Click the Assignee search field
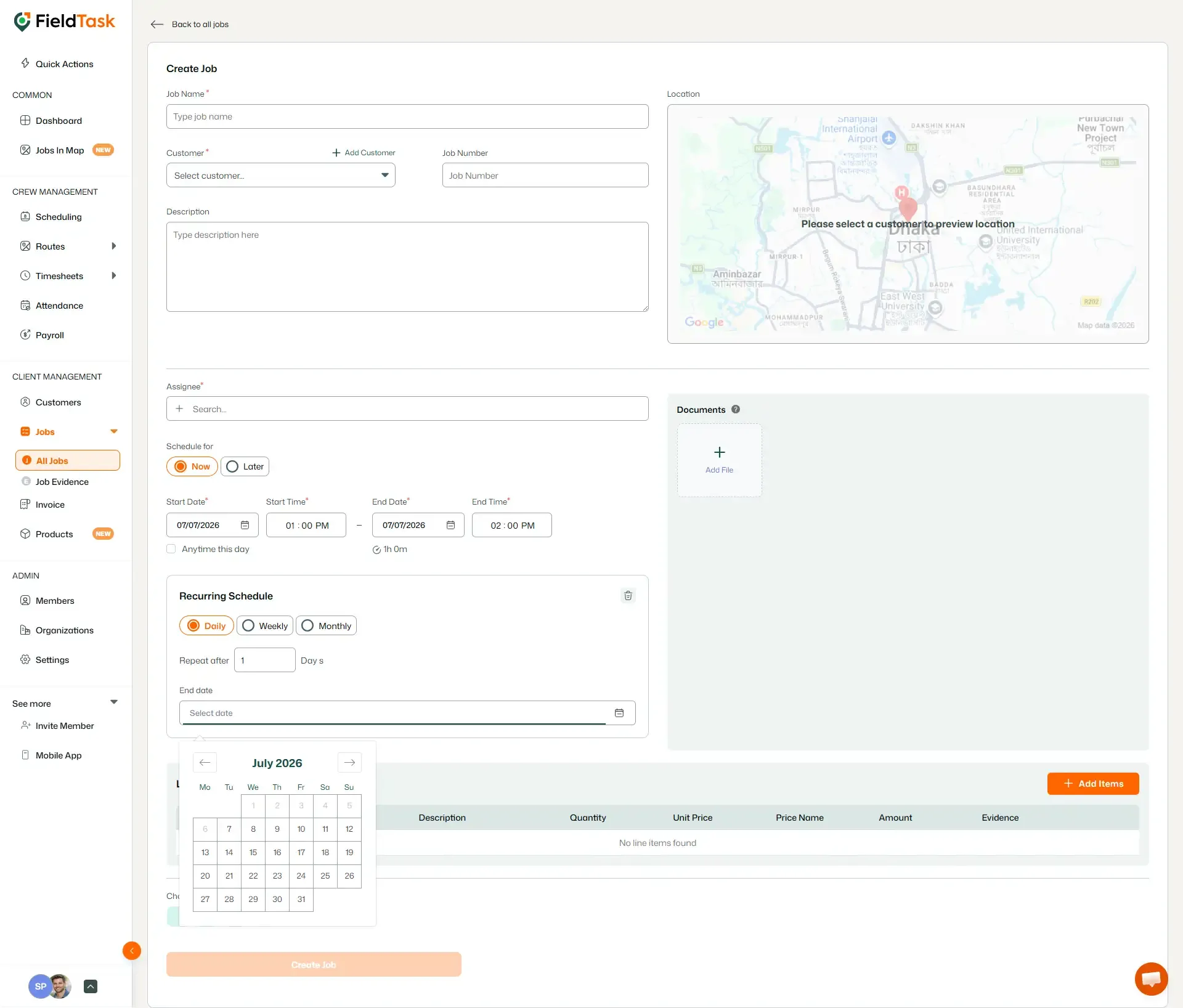 (407, 408)
